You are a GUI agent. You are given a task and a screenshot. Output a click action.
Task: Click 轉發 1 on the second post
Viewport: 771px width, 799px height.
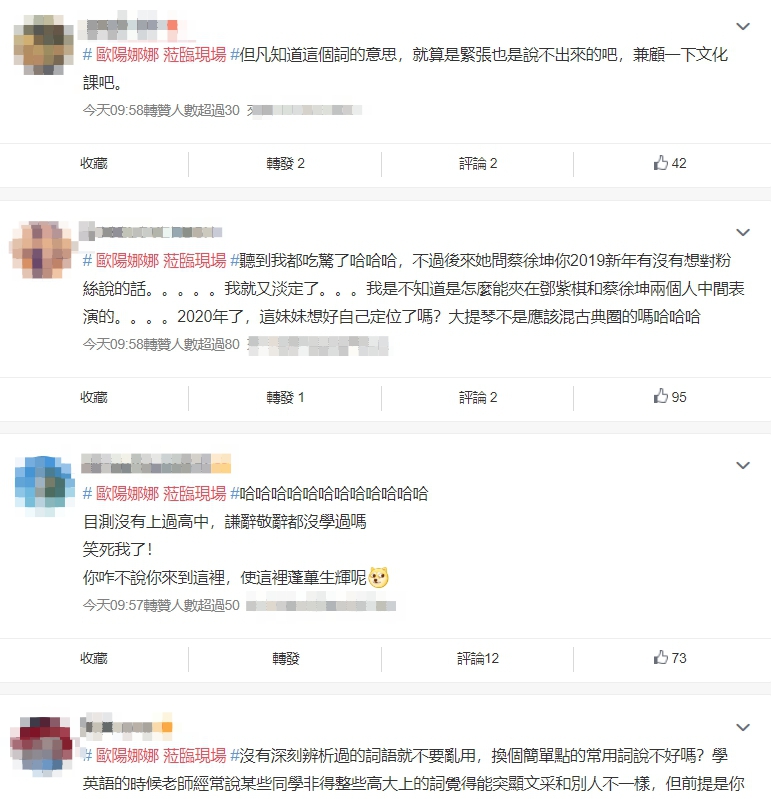click(x=285, y=397)
